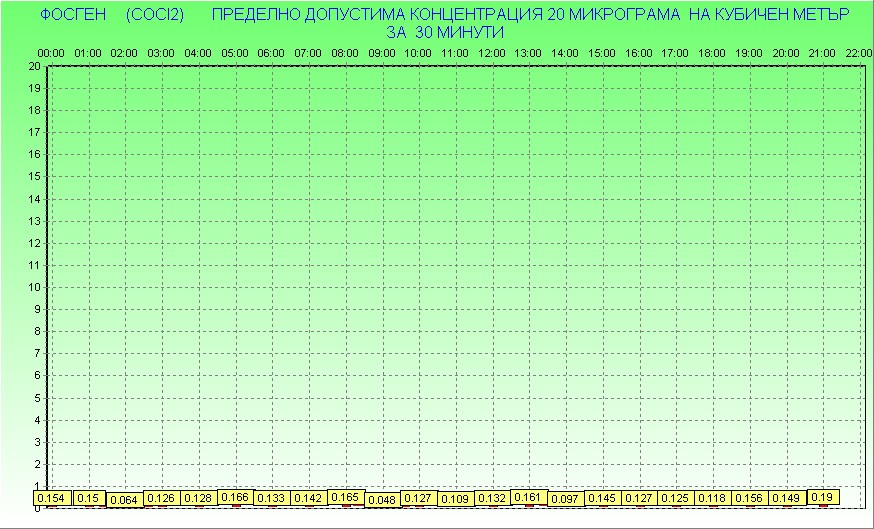Select the 05:00 time marker

(x=234, y=53)
